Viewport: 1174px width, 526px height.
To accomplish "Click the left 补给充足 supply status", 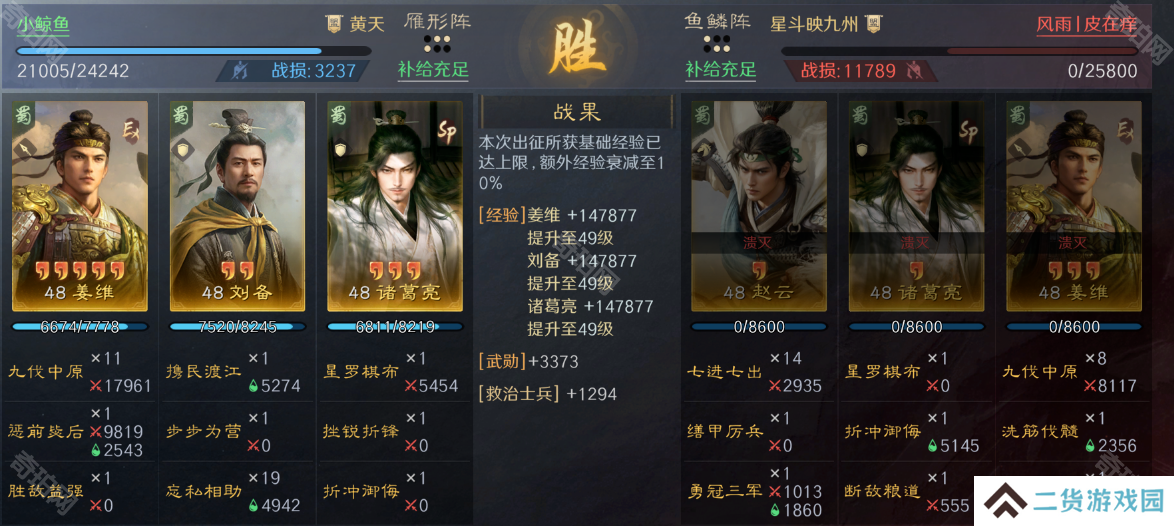I will [x=434, y=70].
